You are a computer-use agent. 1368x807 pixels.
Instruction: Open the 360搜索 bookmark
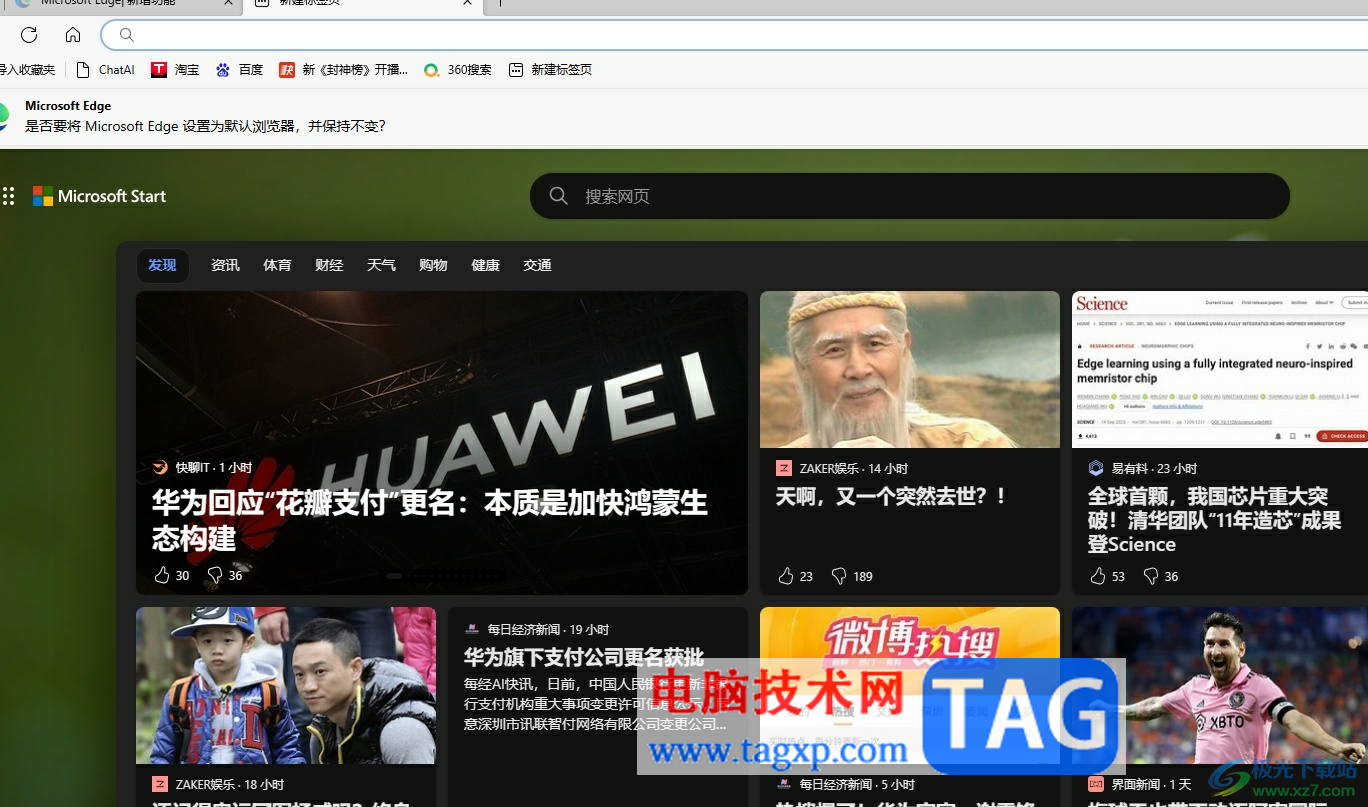[458, 70]
